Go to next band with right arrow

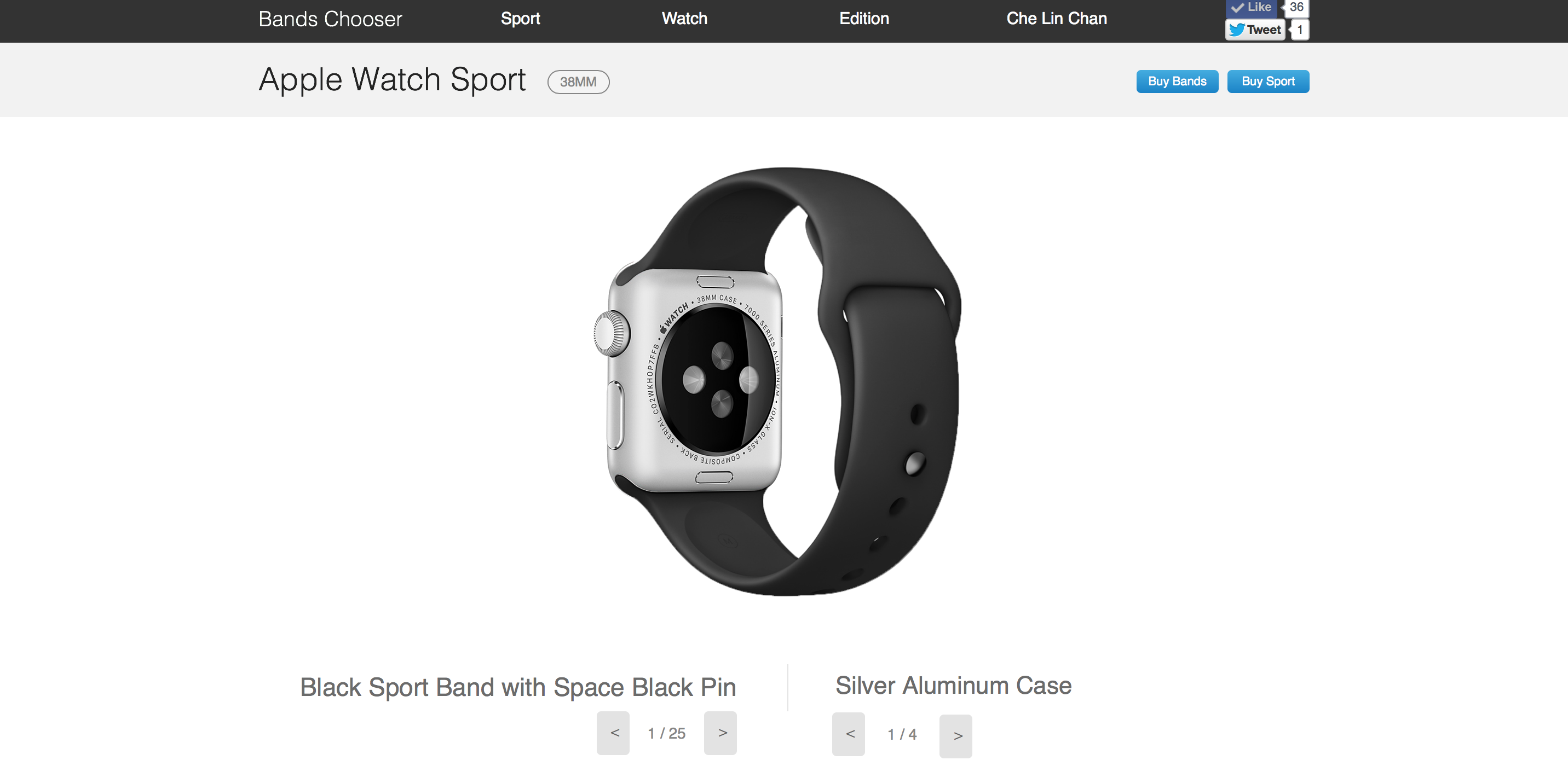[720, 733]
